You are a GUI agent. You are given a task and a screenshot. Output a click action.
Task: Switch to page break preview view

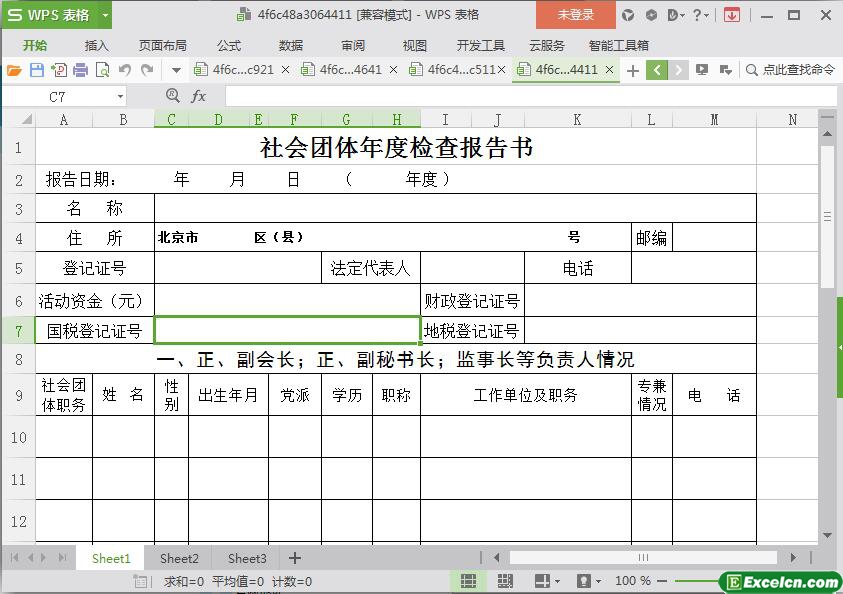(505, 581)
